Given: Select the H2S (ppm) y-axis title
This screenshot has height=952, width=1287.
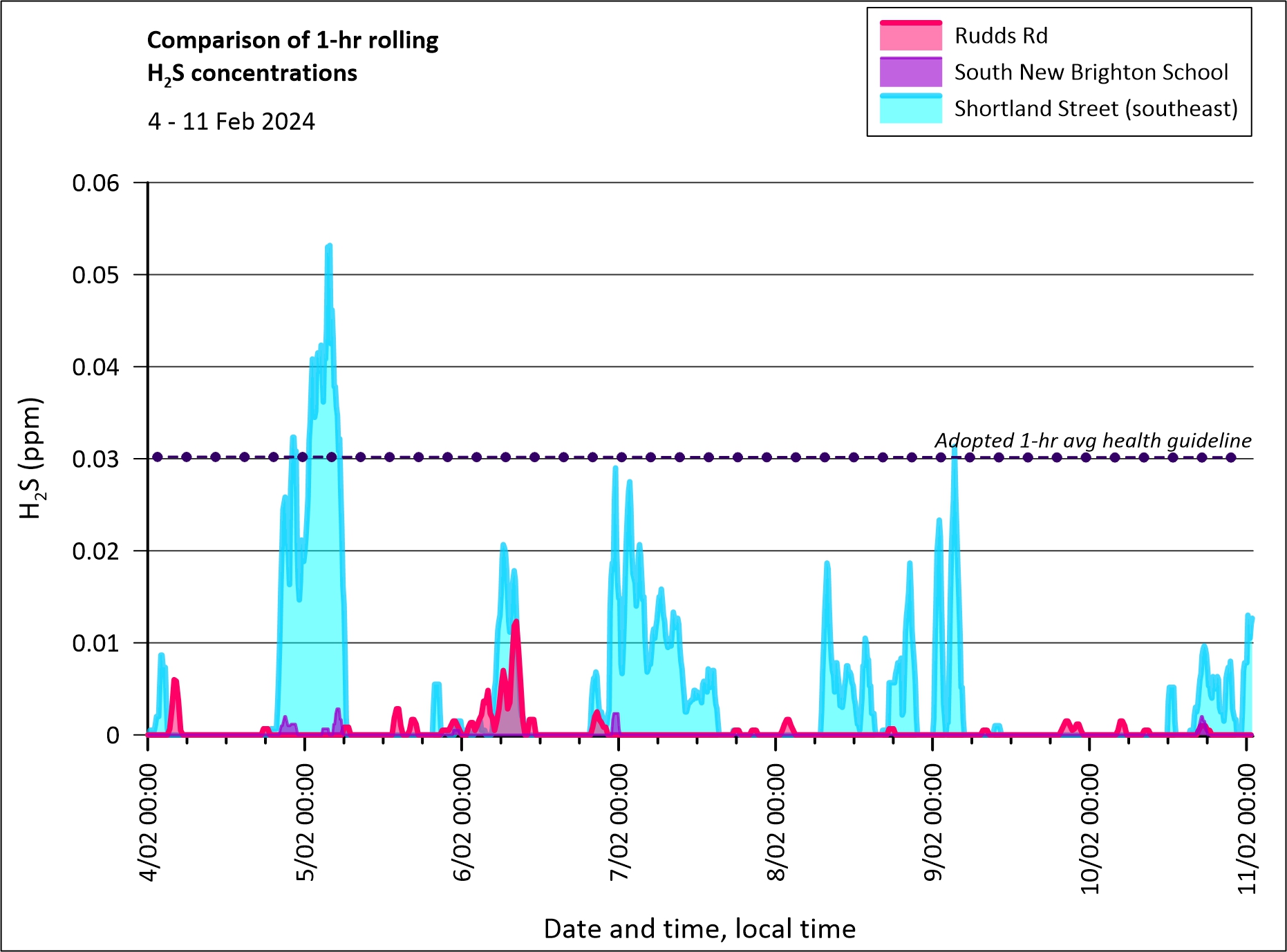Looking at the screenshot, I should 31,458.
